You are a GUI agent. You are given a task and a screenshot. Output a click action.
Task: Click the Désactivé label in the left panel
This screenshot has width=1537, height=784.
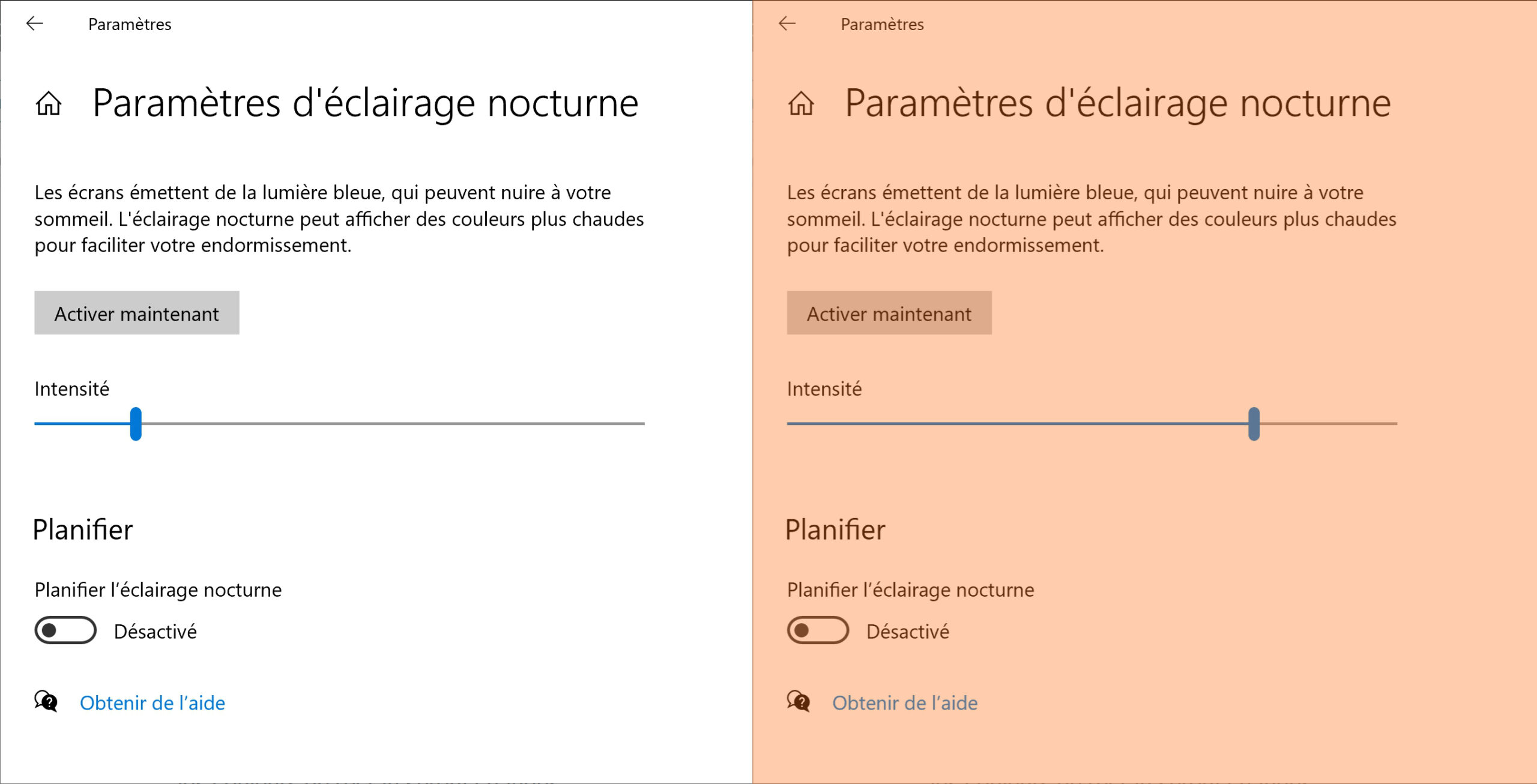tap(156, 632)
